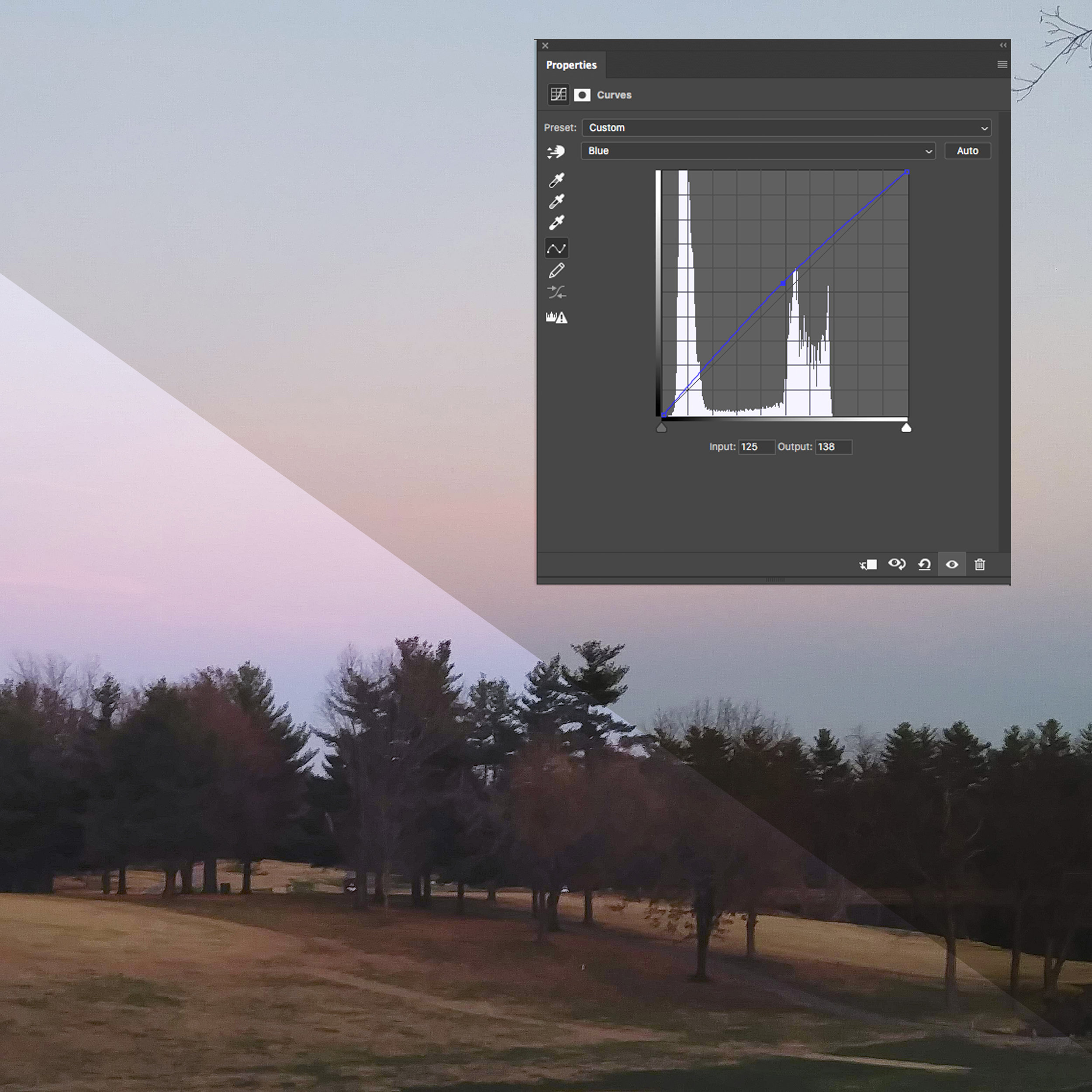Click the Output field showing 138
1092x1092 pixels.
point(833,446)
